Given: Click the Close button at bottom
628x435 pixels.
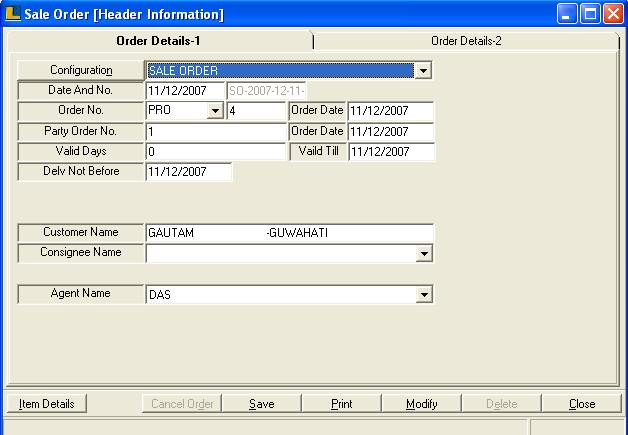Looking at the screenshot, I should (x=582, y=404).
